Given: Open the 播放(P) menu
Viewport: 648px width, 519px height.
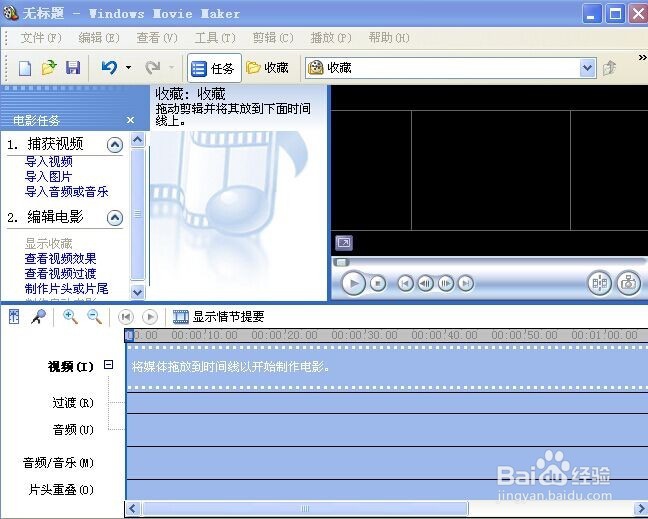Looking at the screenshot, I should (x=331, y=38).
